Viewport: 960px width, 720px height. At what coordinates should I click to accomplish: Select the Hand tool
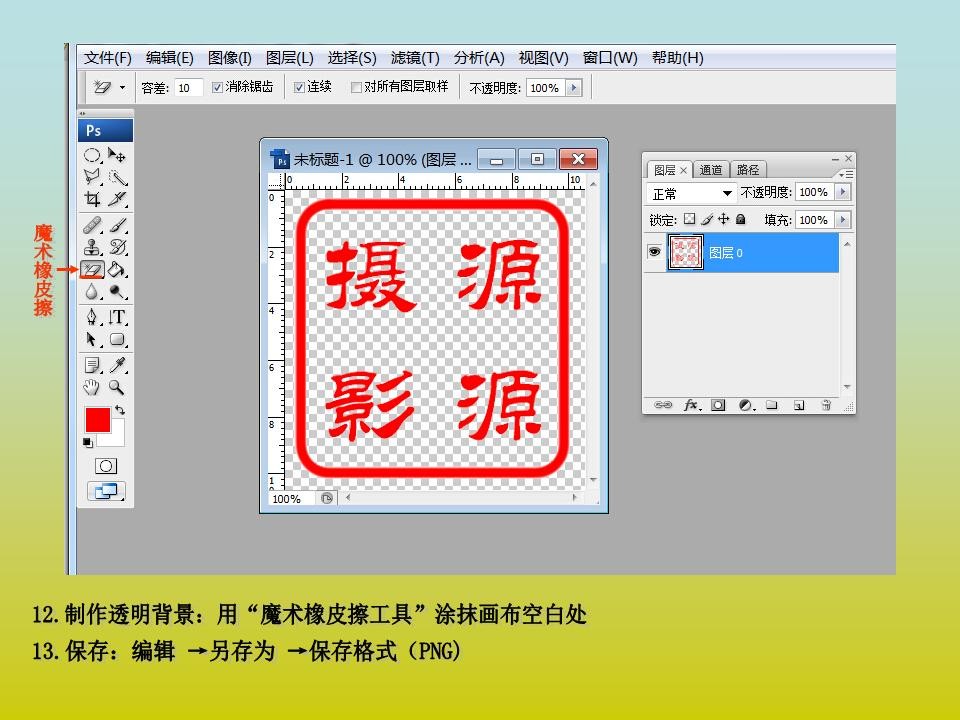pos(92,387)
